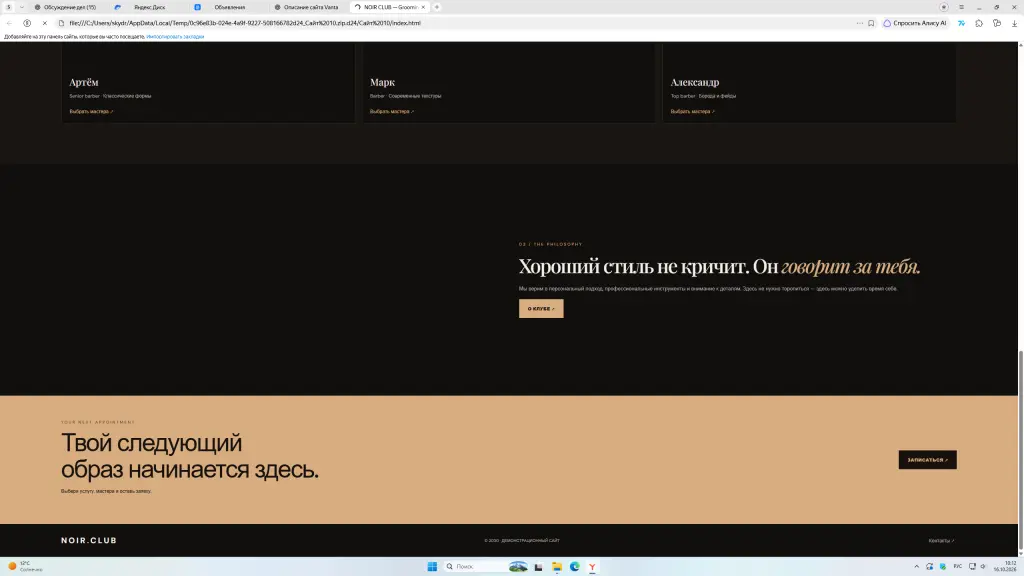The image size is (1024, 576).
Task: Switch input language РУС indicator
Action: 957,566
